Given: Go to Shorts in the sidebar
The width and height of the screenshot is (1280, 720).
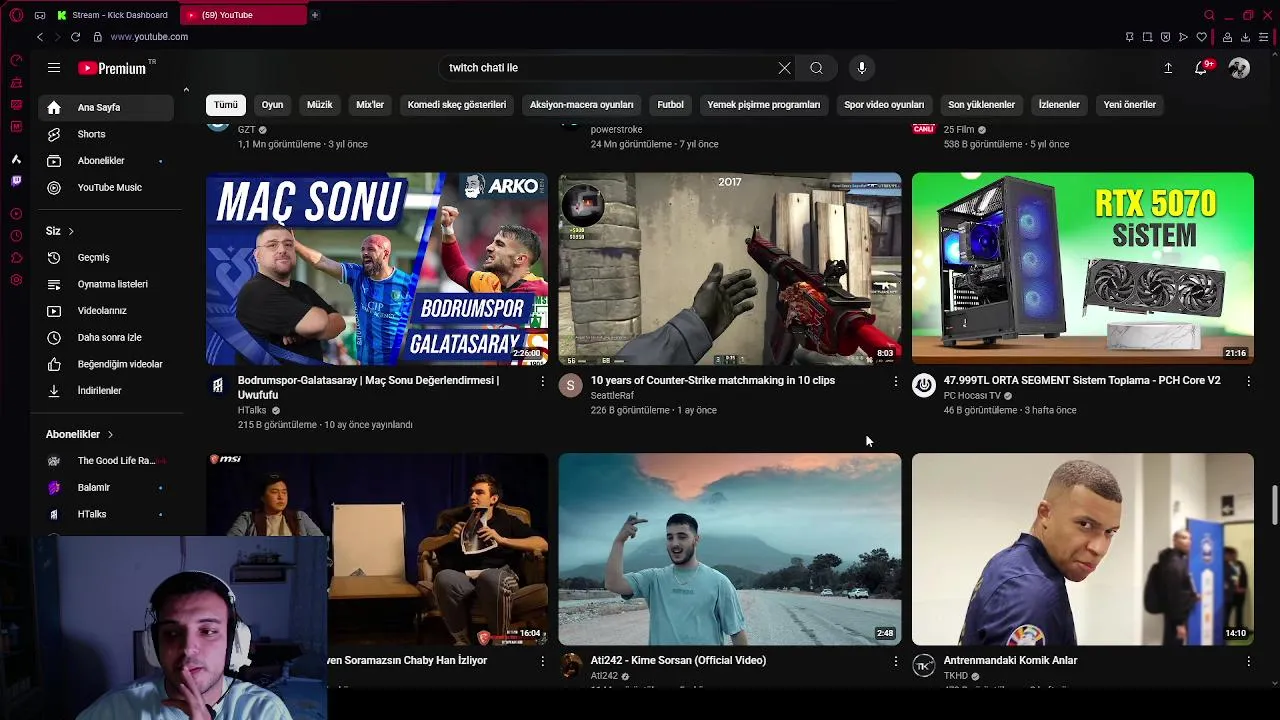Looking at the screenshot, I should pyautogui.click(x=105, y=134).
